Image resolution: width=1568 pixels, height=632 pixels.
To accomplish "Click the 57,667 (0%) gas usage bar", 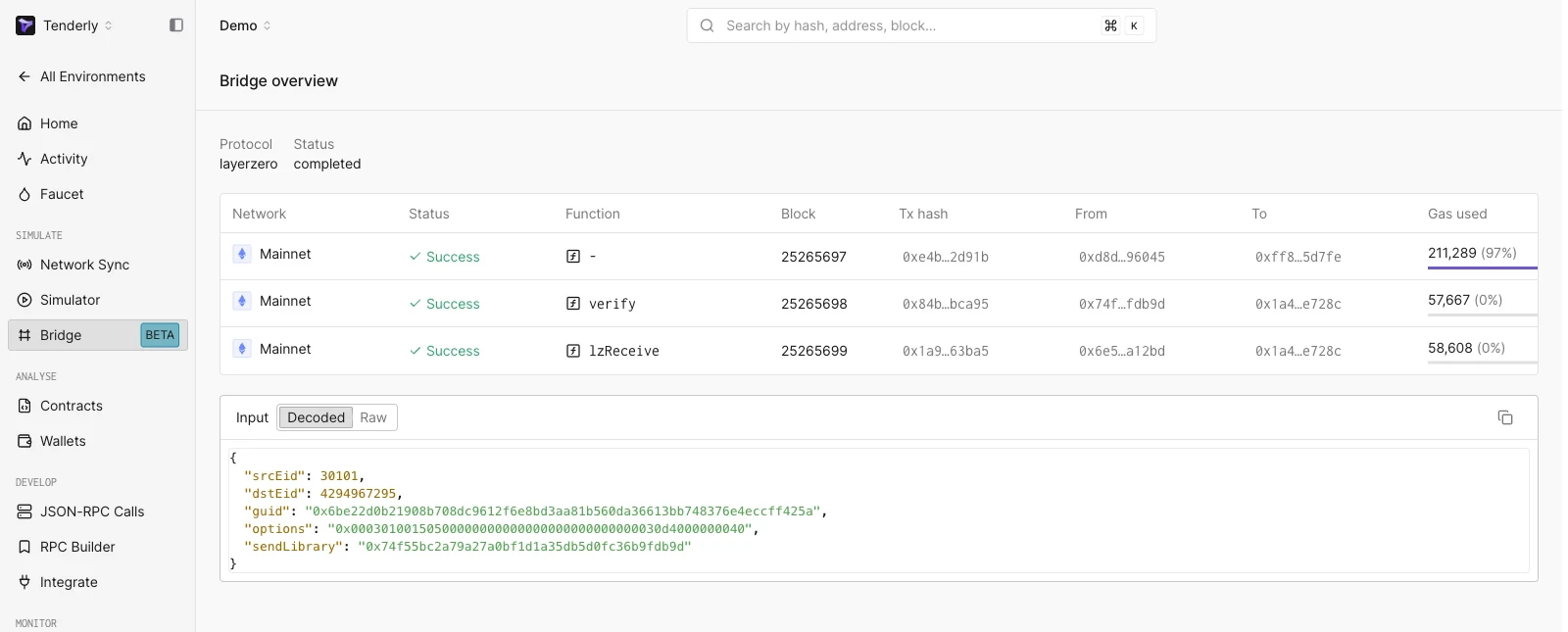I will tap(1482, 314).
